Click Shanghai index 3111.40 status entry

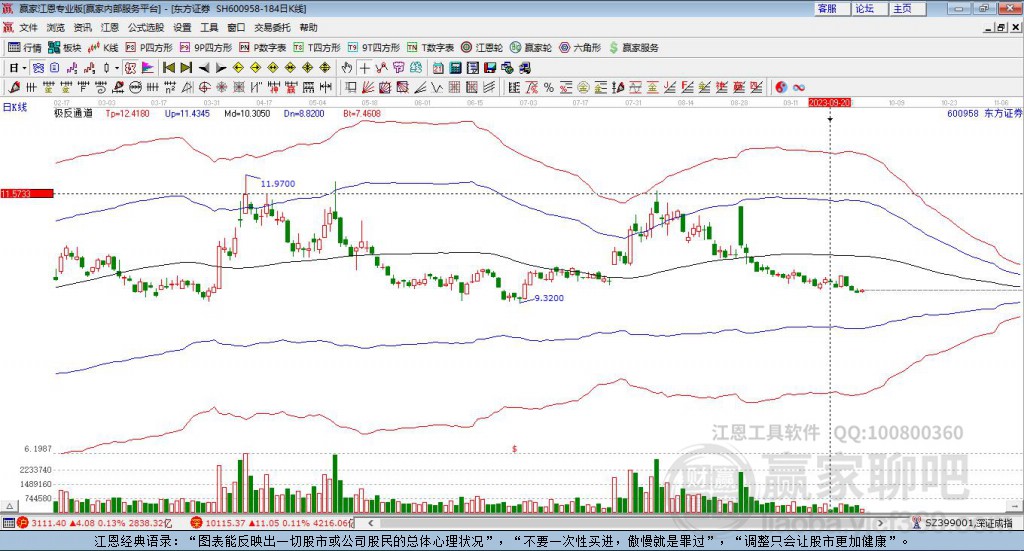[x=93, y=523]
